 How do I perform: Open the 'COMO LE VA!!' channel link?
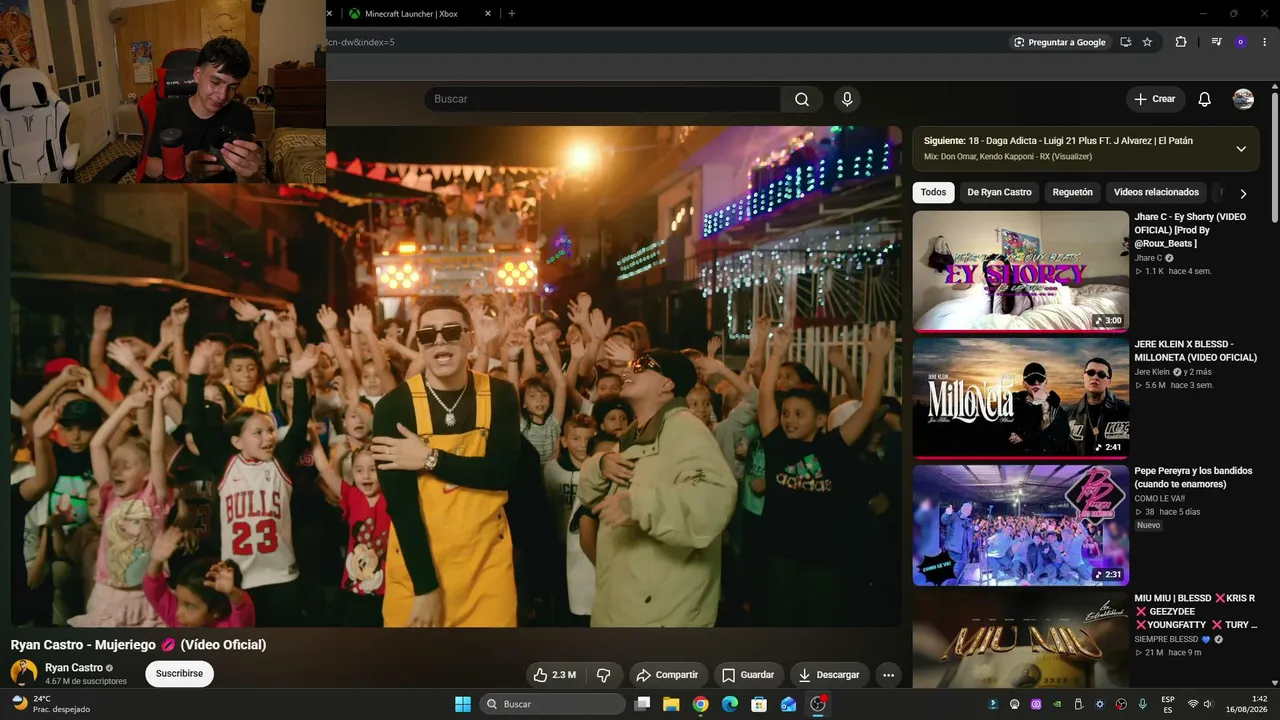point(1160,499)
